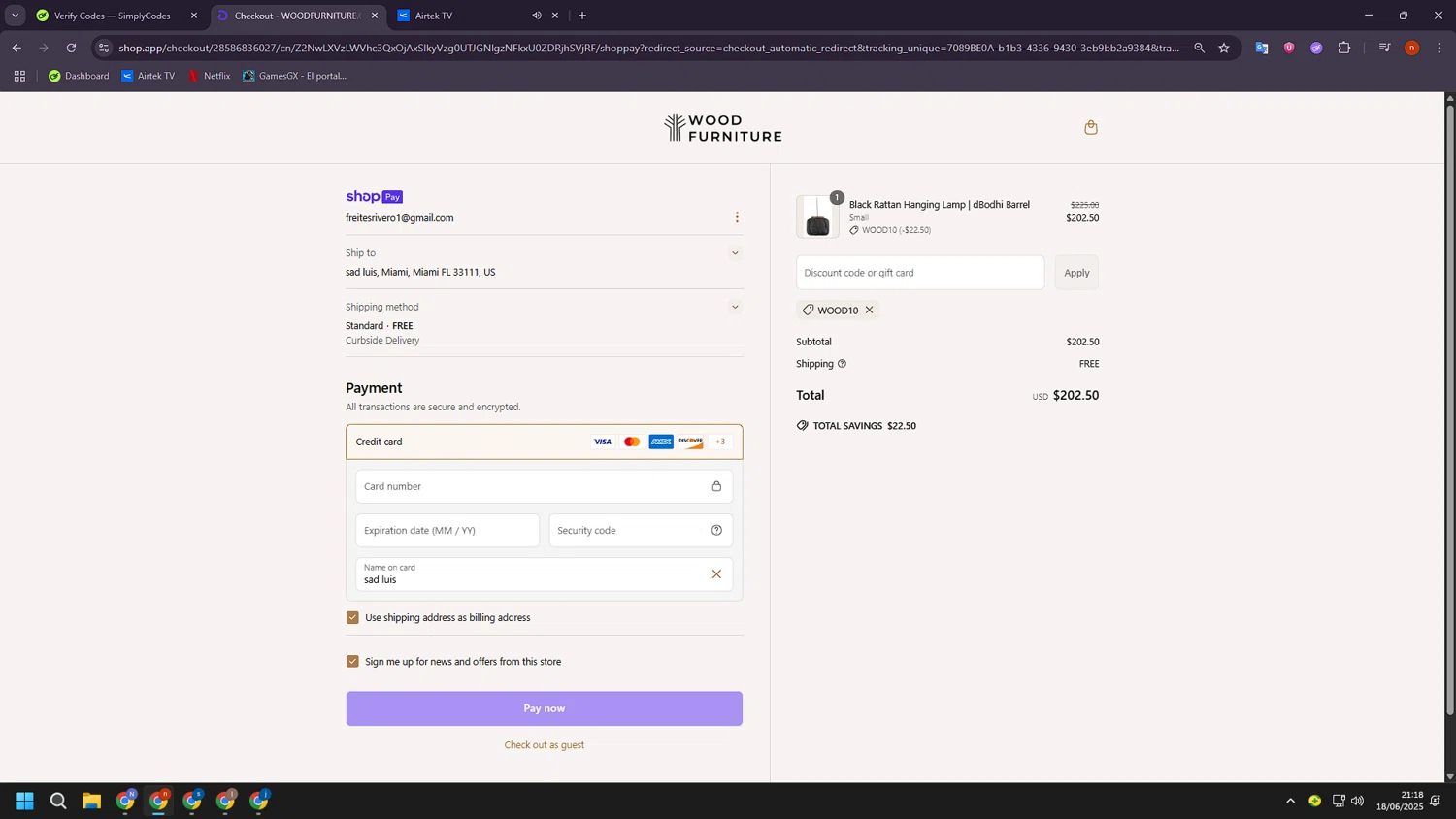Screen dimensions: 1456x819
Task: Open the Netflix bookmark
Action: tap(209, 76)
